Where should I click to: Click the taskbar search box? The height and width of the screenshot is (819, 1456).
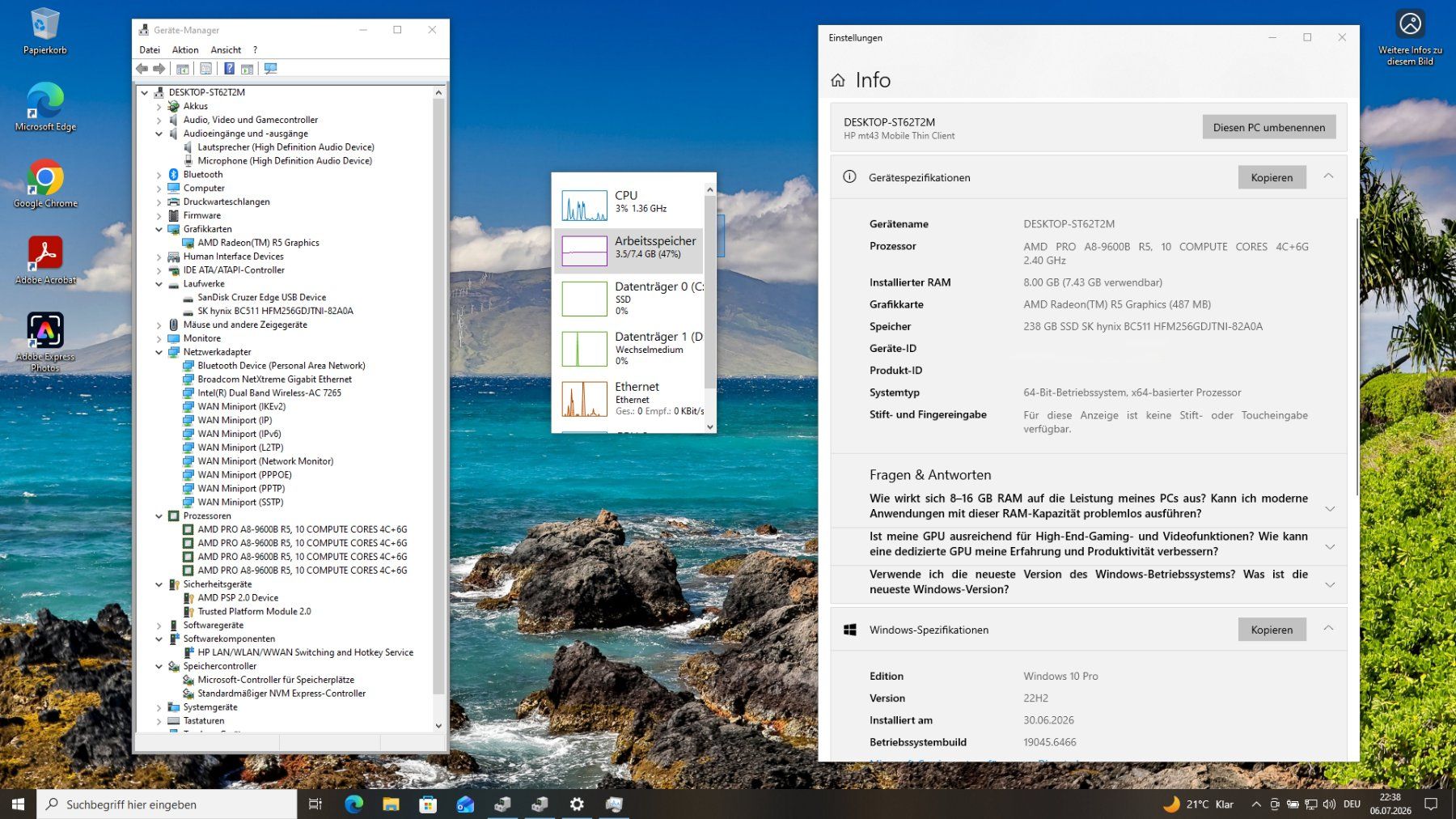pos(167,804)
